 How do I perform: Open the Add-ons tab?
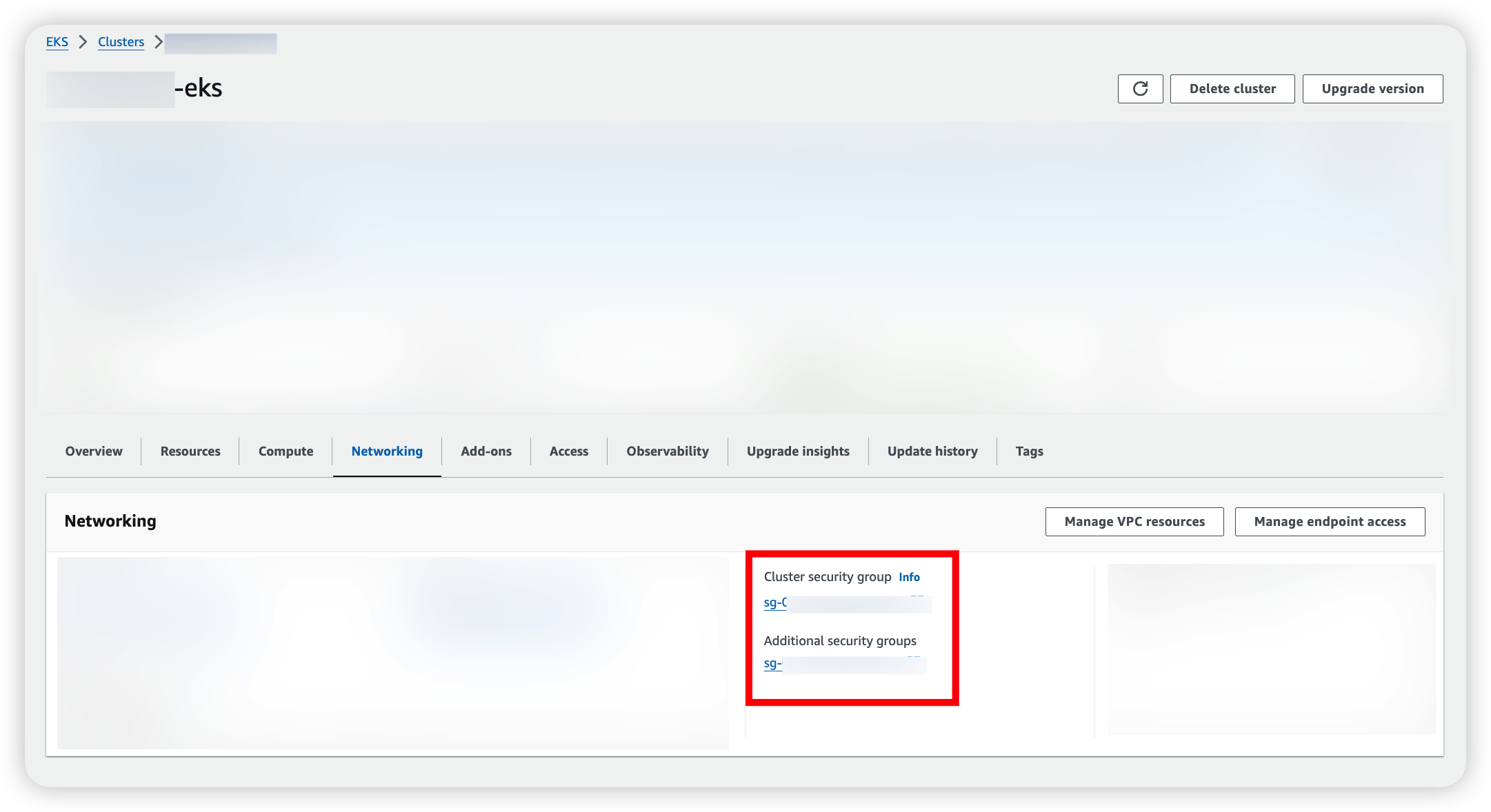[486, 451]
